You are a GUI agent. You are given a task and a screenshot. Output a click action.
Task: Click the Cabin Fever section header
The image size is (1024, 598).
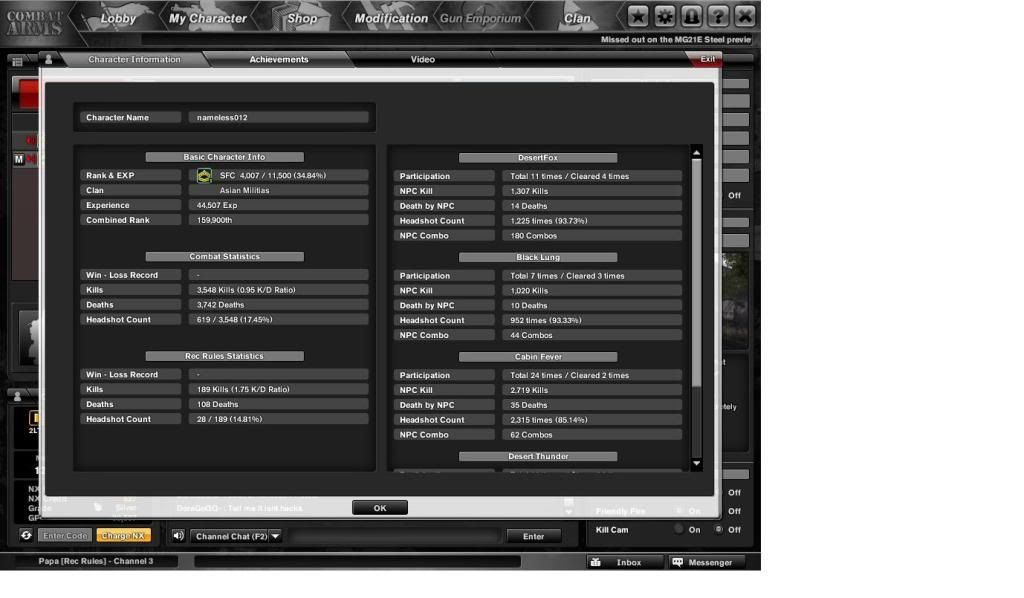(538, 357)
